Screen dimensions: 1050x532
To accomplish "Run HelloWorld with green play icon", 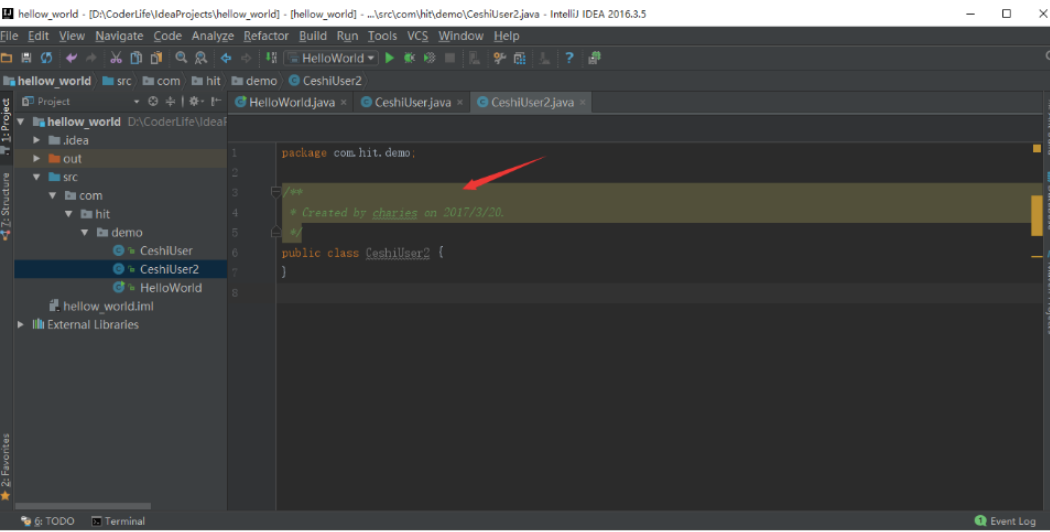I will (x=390, y=58).
